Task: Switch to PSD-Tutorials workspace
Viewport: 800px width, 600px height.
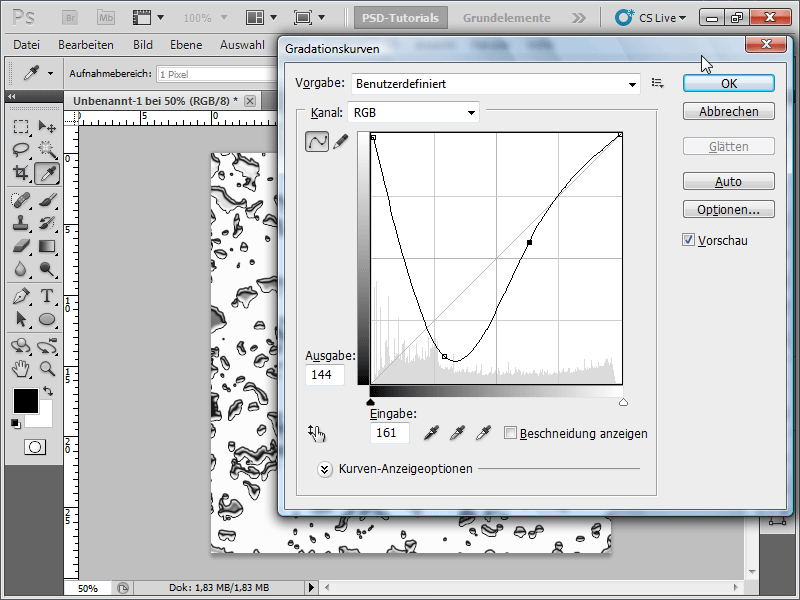Action: 401,18
